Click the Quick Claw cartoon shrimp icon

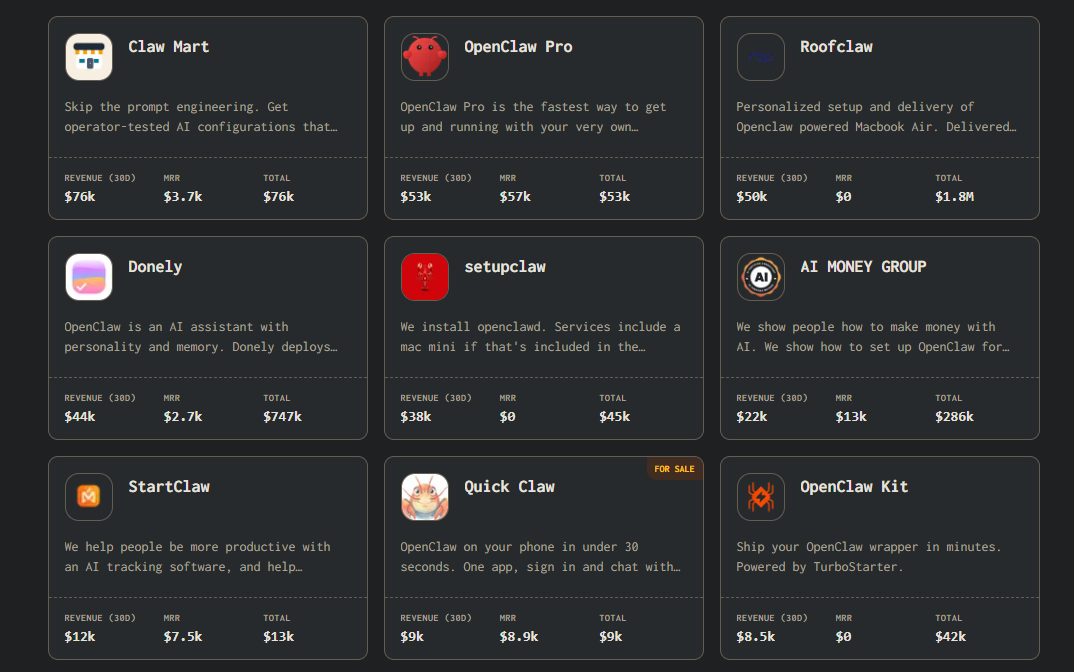click(425, 497)
